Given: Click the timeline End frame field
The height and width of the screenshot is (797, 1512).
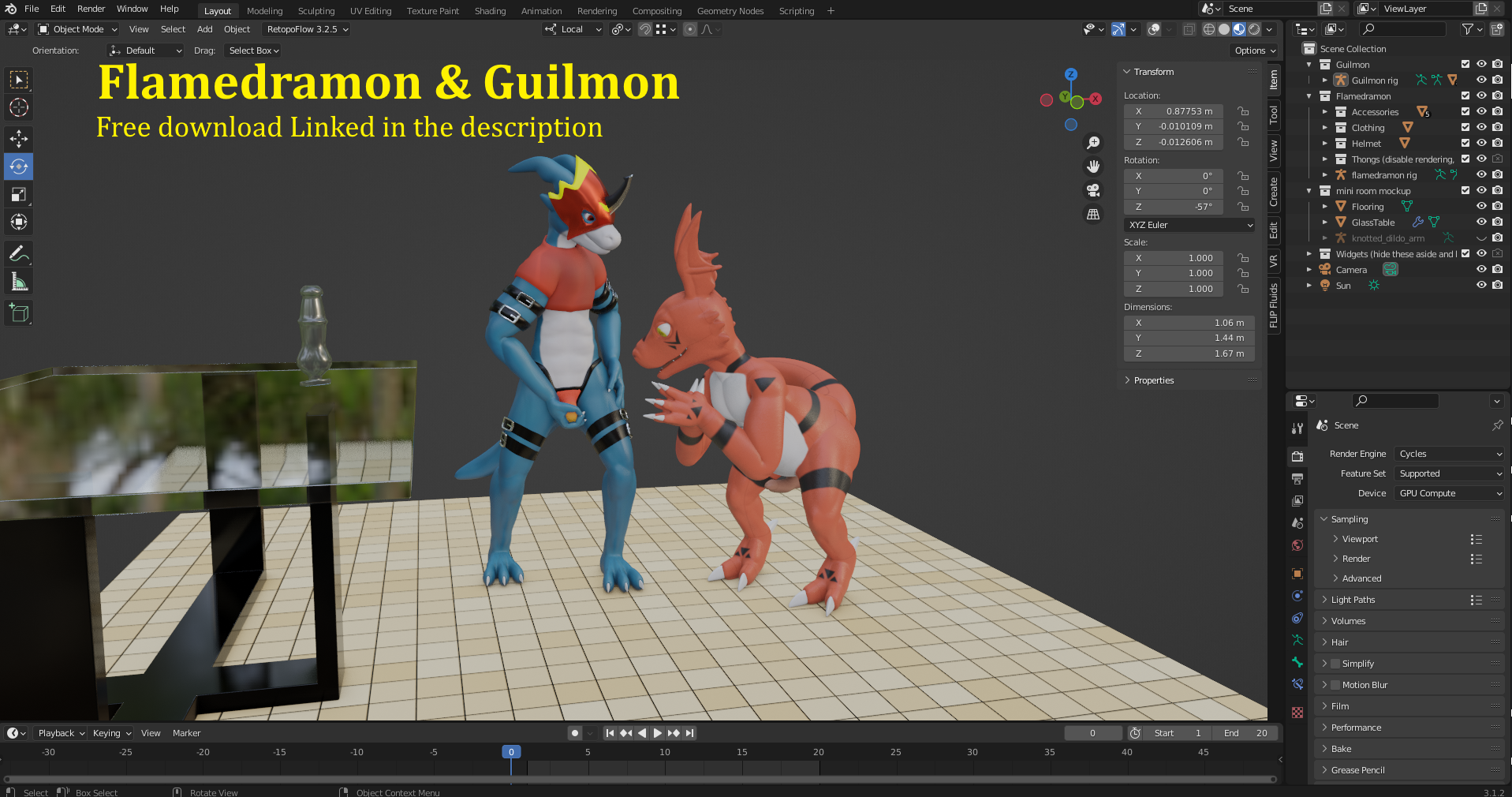Looking at the screenshot, I should [x=1245, y=733].
